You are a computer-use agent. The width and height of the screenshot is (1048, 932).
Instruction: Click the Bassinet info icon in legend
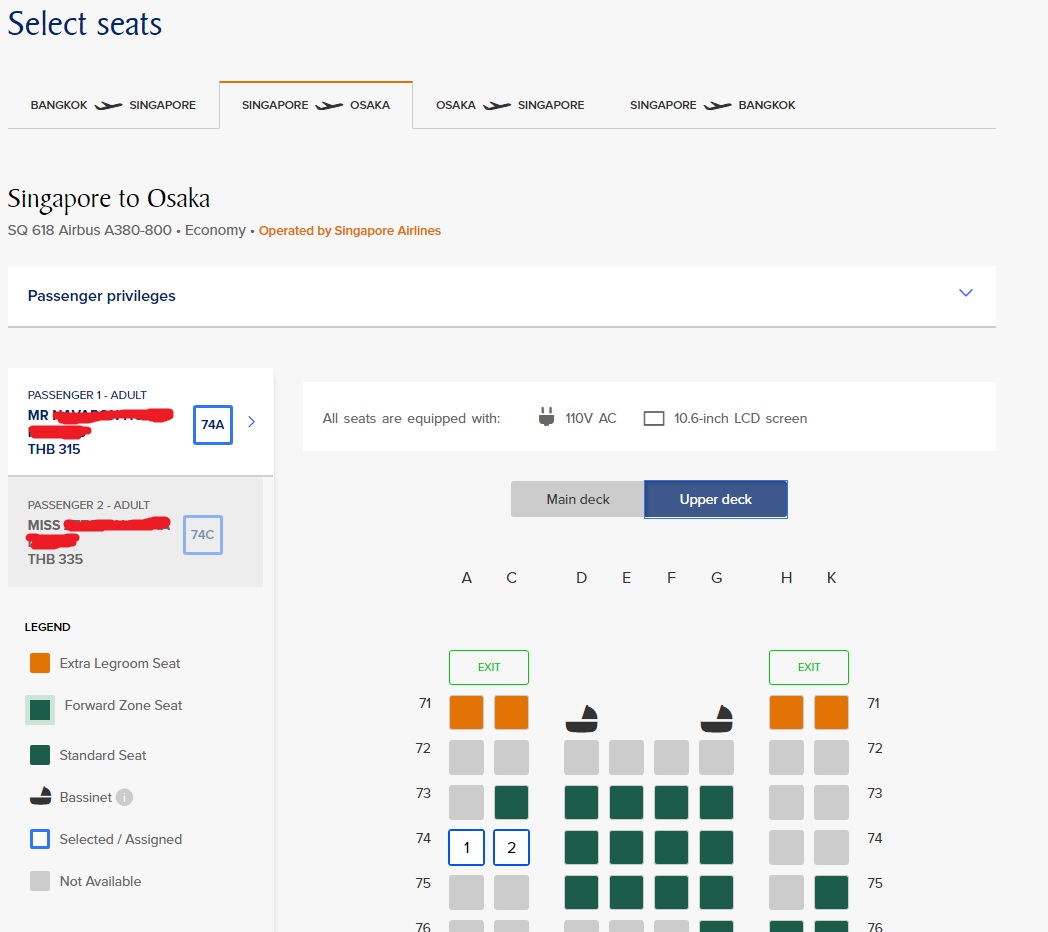coord(124,798)
